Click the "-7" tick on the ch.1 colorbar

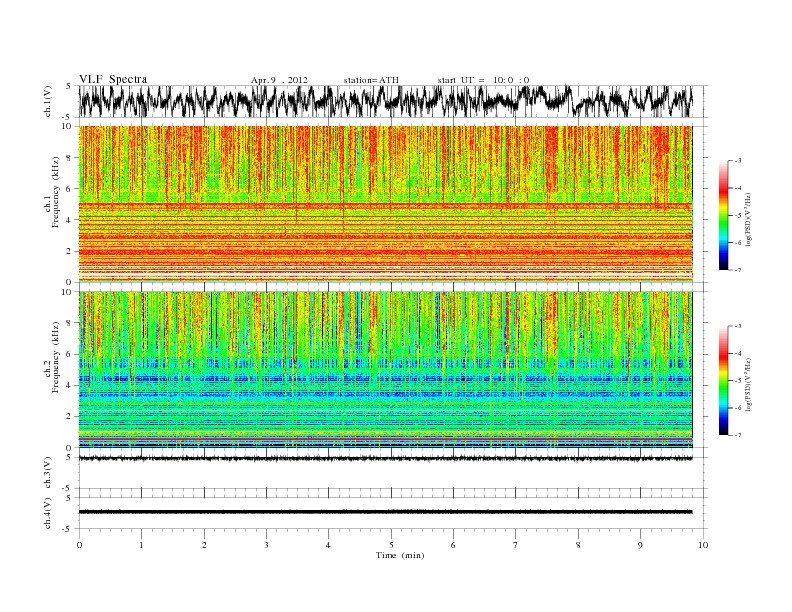[x=738, y=270]
